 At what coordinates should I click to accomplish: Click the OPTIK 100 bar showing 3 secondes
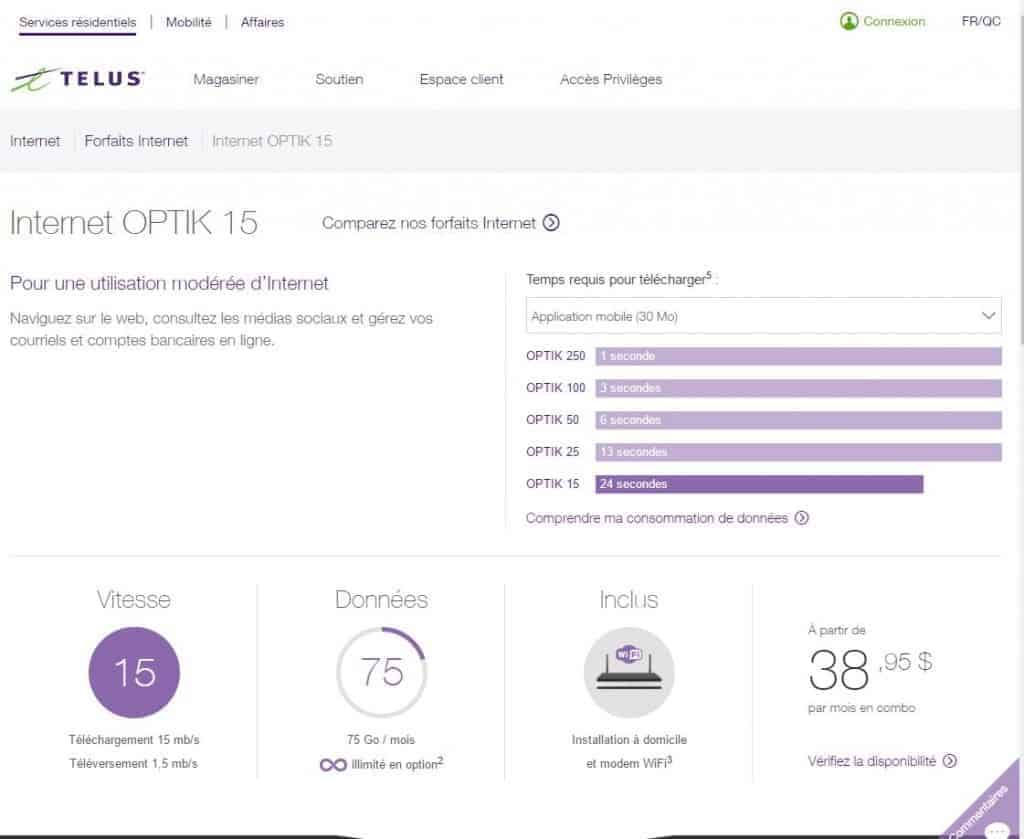(x=798, y=388)
